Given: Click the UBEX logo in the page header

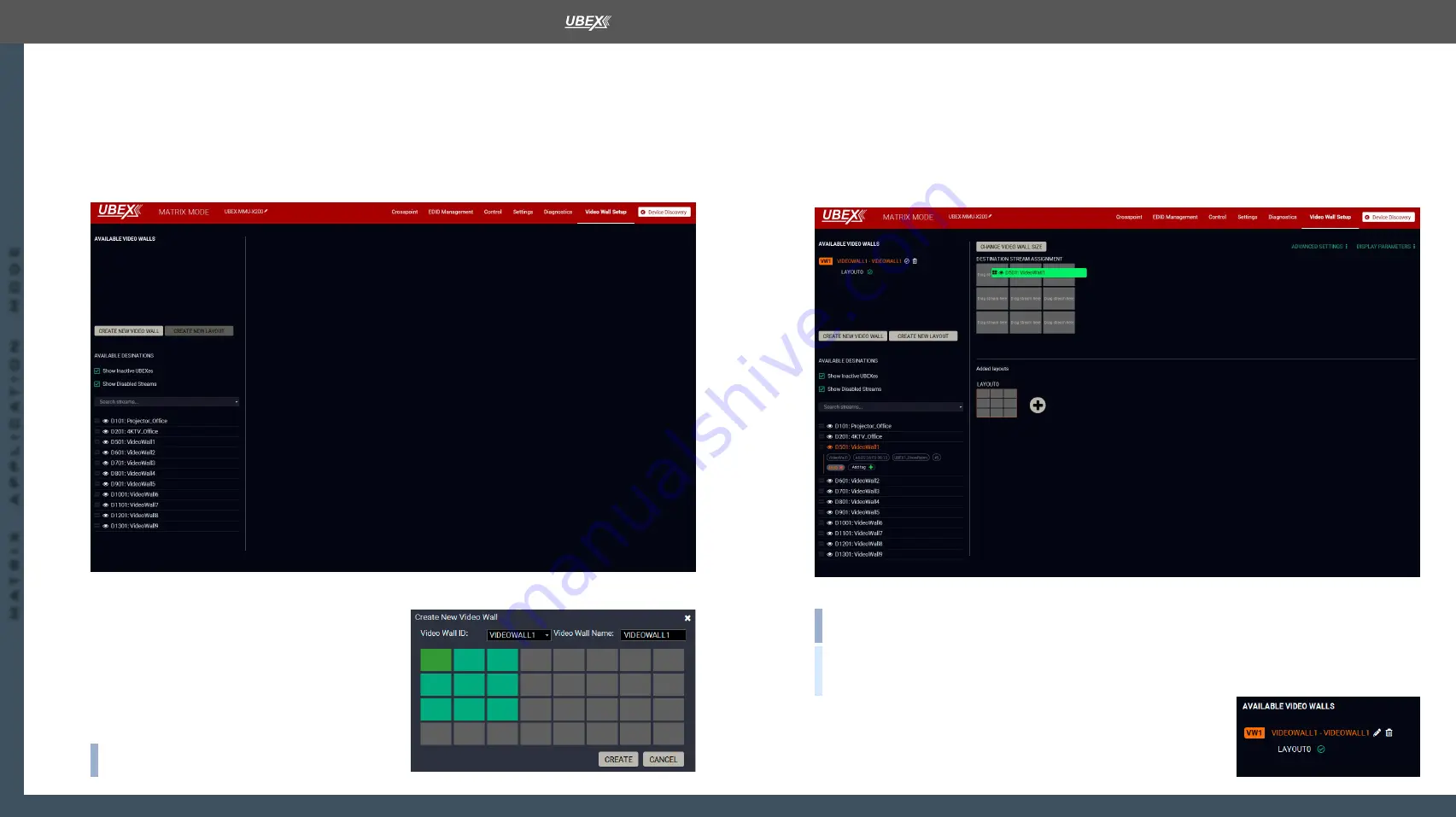Looking at the screenshot, I should (588, 21).
